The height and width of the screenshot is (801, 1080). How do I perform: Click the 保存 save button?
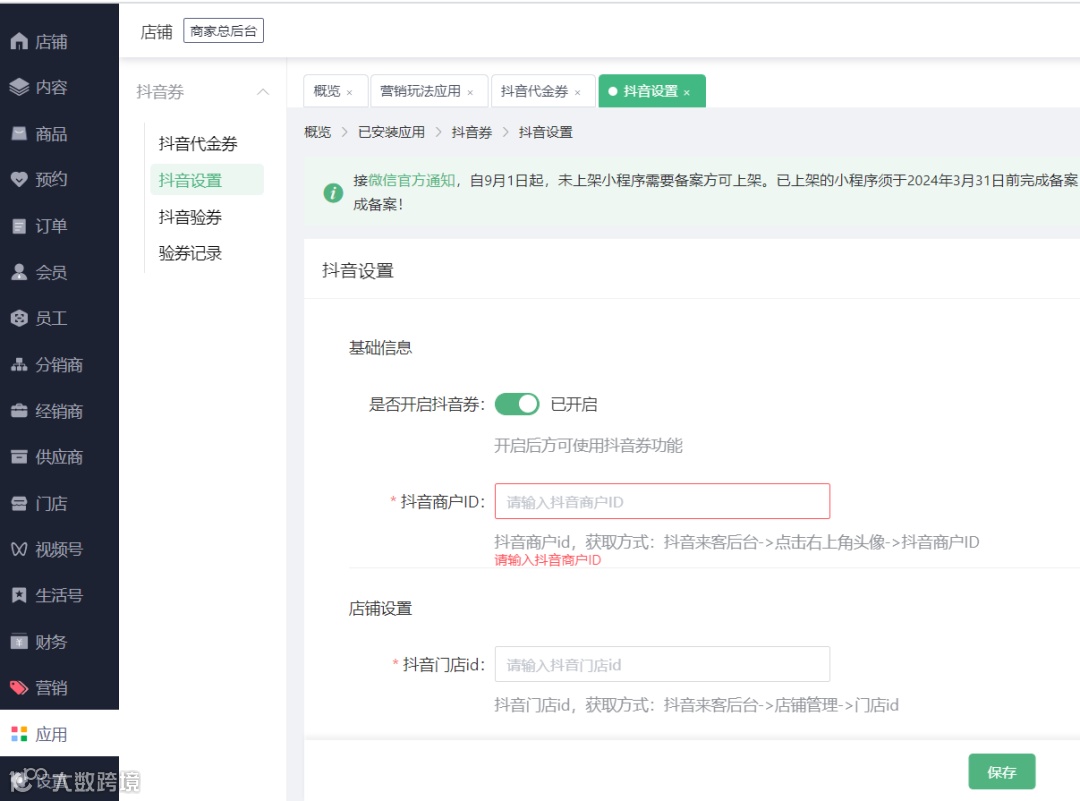(x=1001, y=772)
